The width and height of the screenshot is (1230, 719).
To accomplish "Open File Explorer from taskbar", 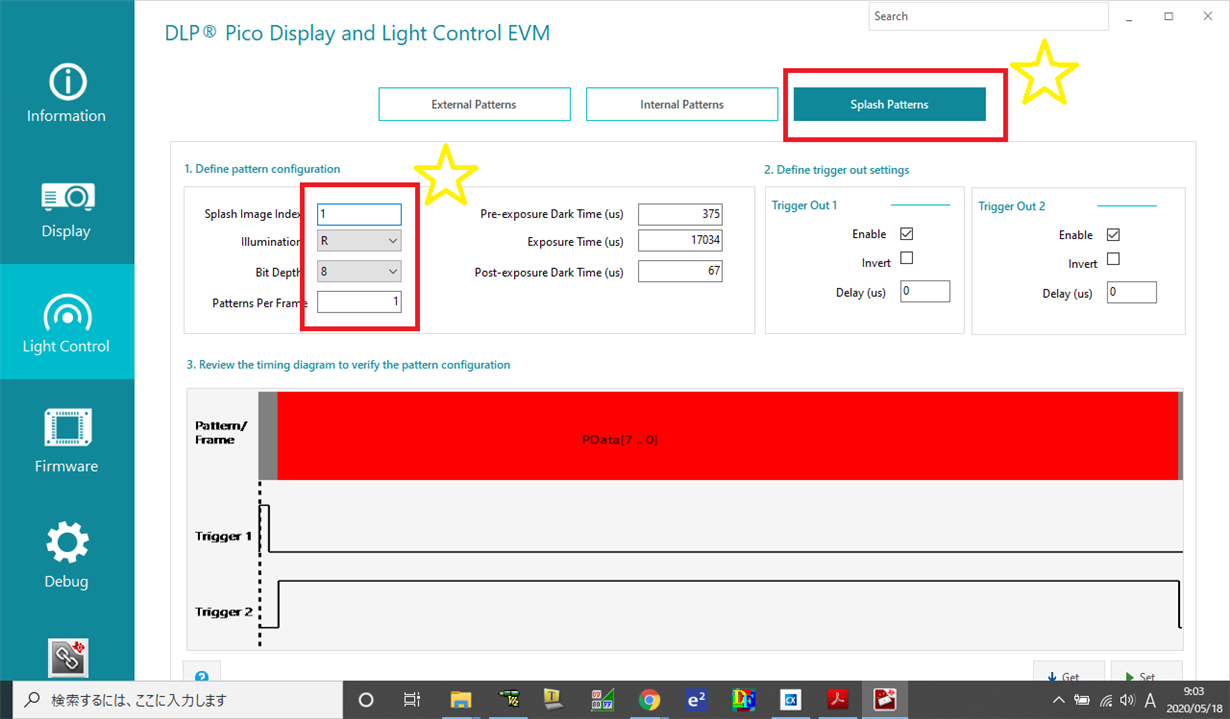I will point(460,700).
